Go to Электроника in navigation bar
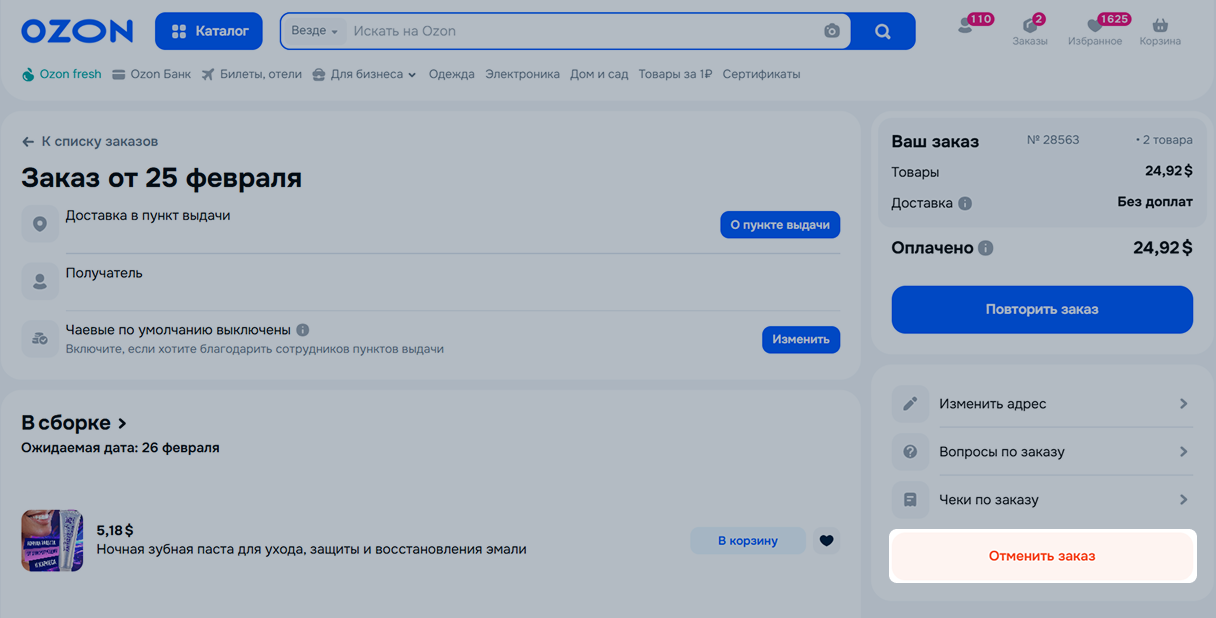Image resolution: width=1216 pixels, height=618 pixels. [522, 74]
